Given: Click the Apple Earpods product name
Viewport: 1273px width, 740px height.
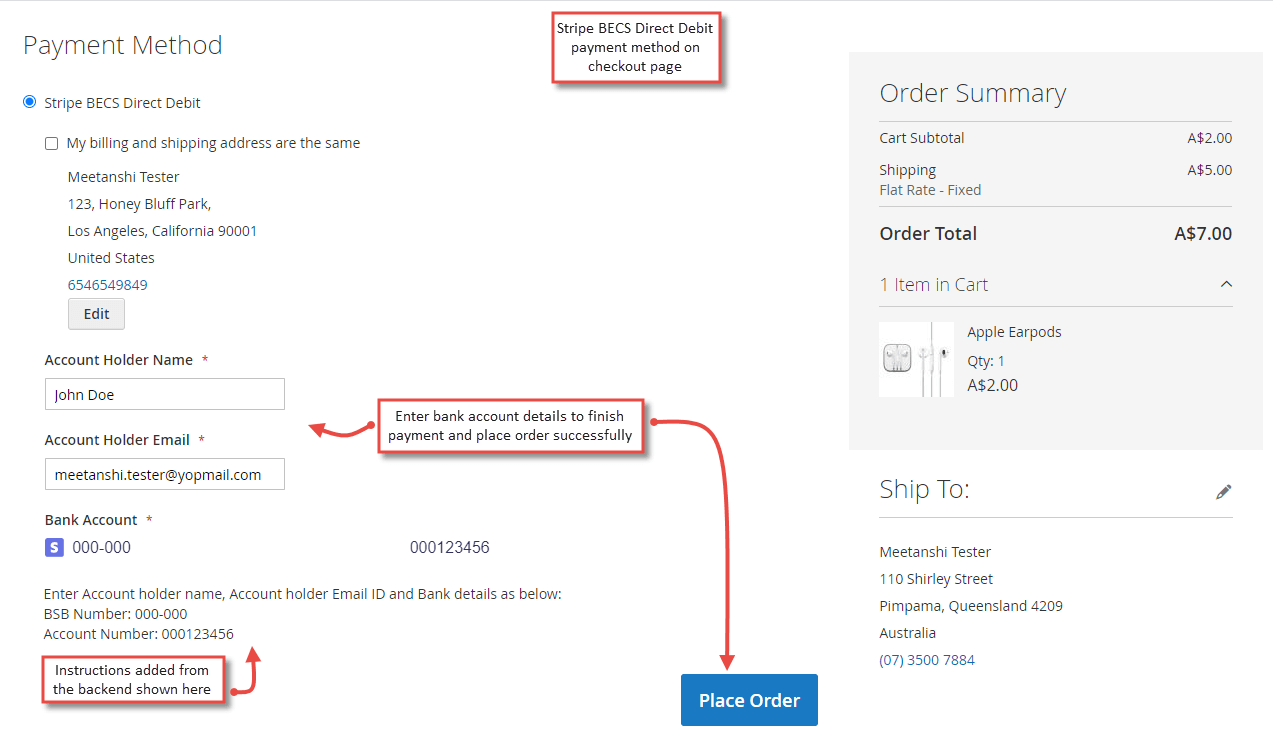Looking at the screenshot, I should point(1014,331).
